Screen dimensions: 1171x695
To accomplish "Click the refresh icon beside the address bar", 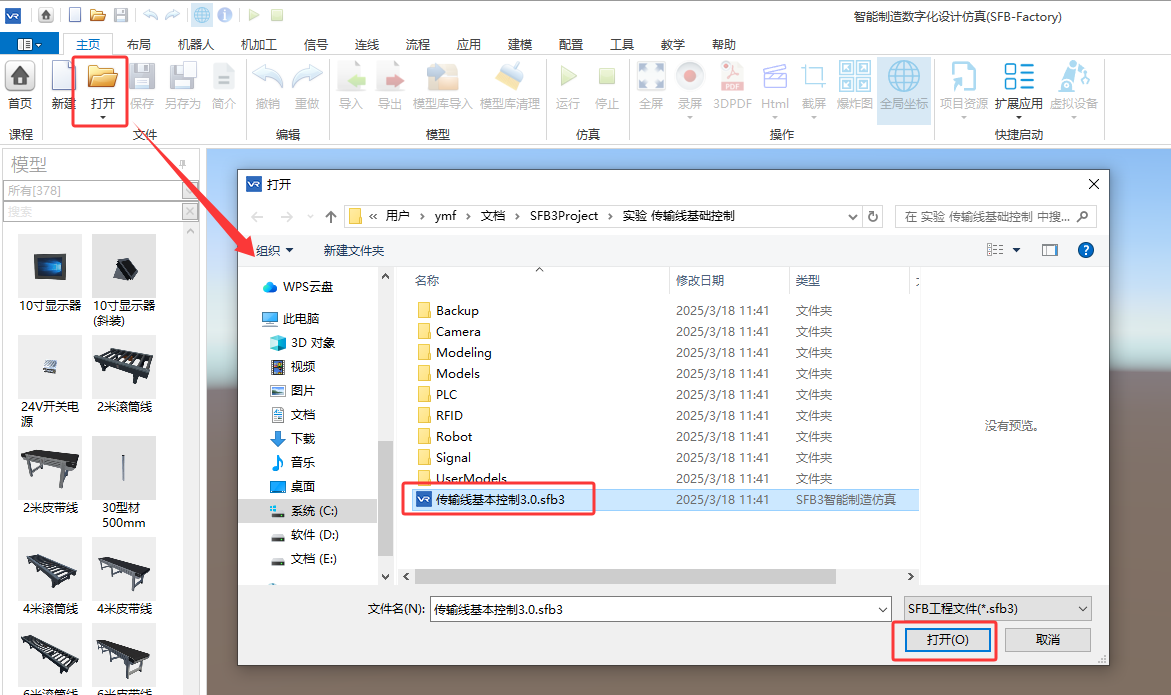I will tap(872, 216).
